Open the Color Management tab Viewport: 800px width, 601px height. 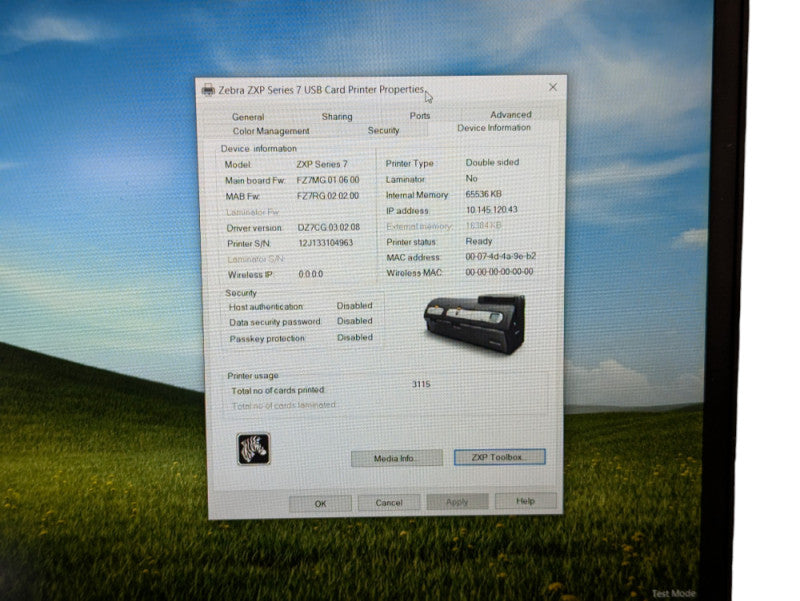[271, 131]
